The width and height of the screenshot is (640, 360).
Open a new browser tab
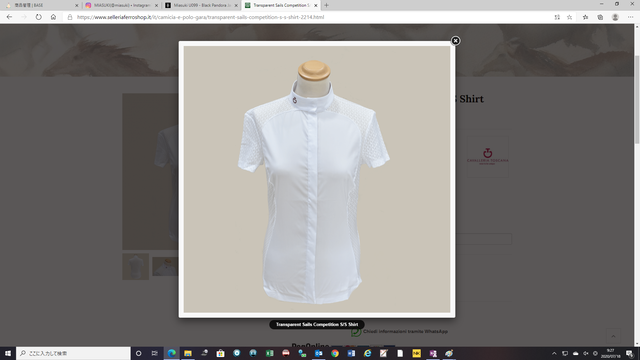326,5
